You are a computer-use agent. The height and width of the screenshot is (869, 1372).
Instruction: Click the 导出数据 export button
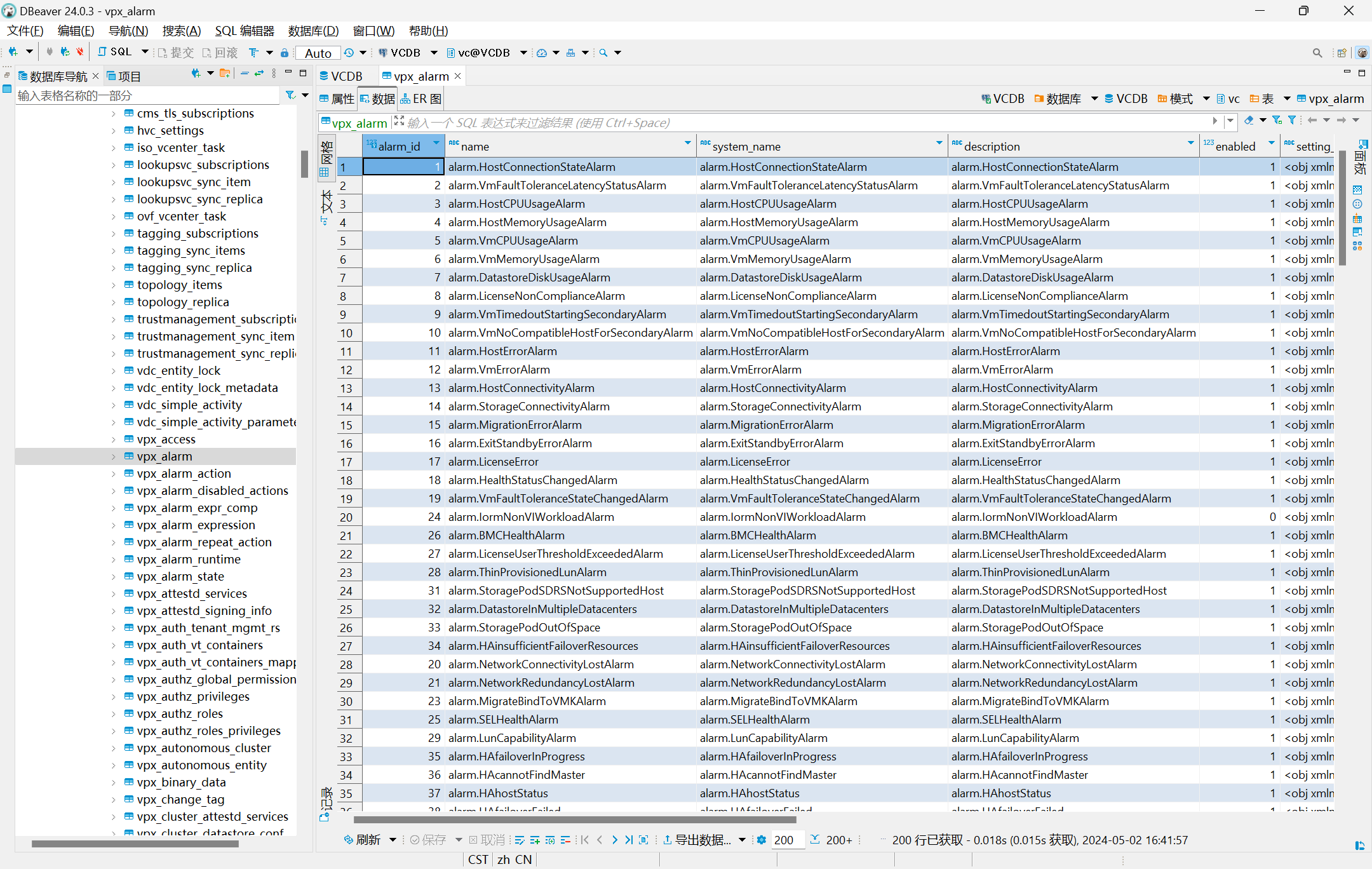click(x=697, y=840)
